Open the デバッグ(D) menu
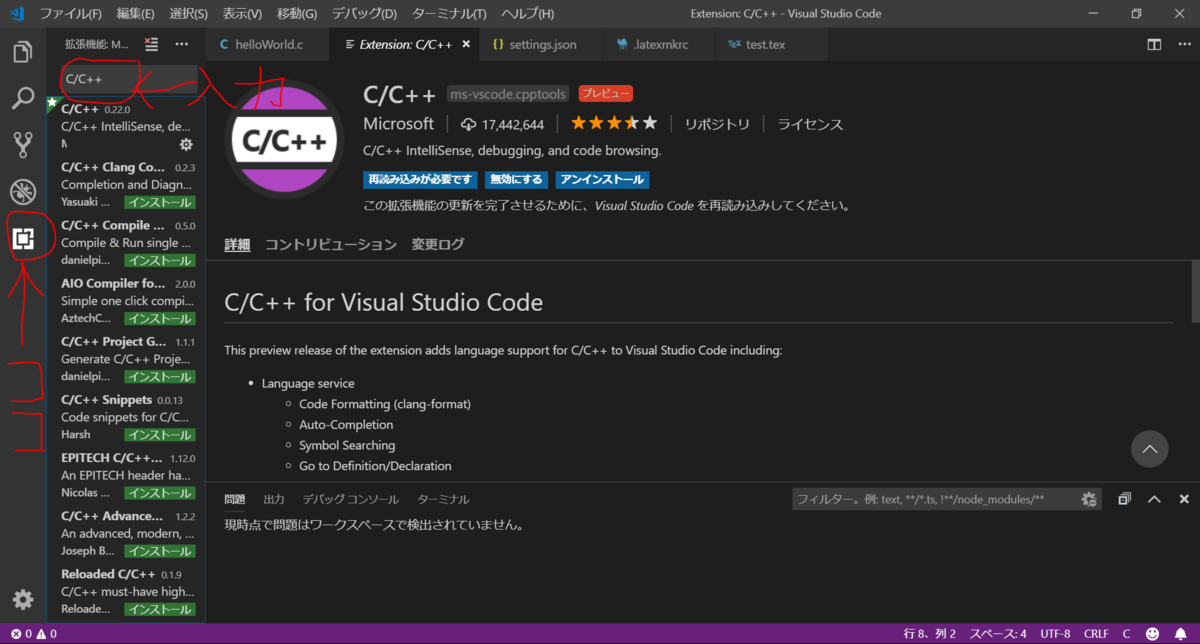1200x644 pixels. pos(364,14)
